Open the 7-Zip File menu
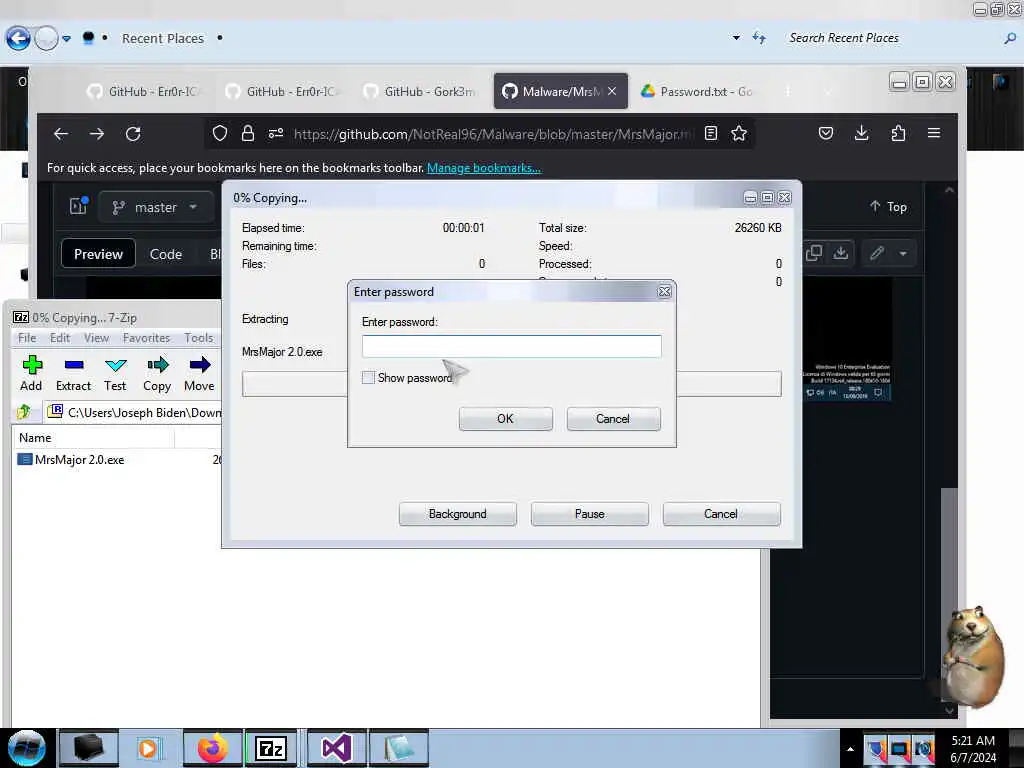1024x768 pixels. tap(27, 338)
